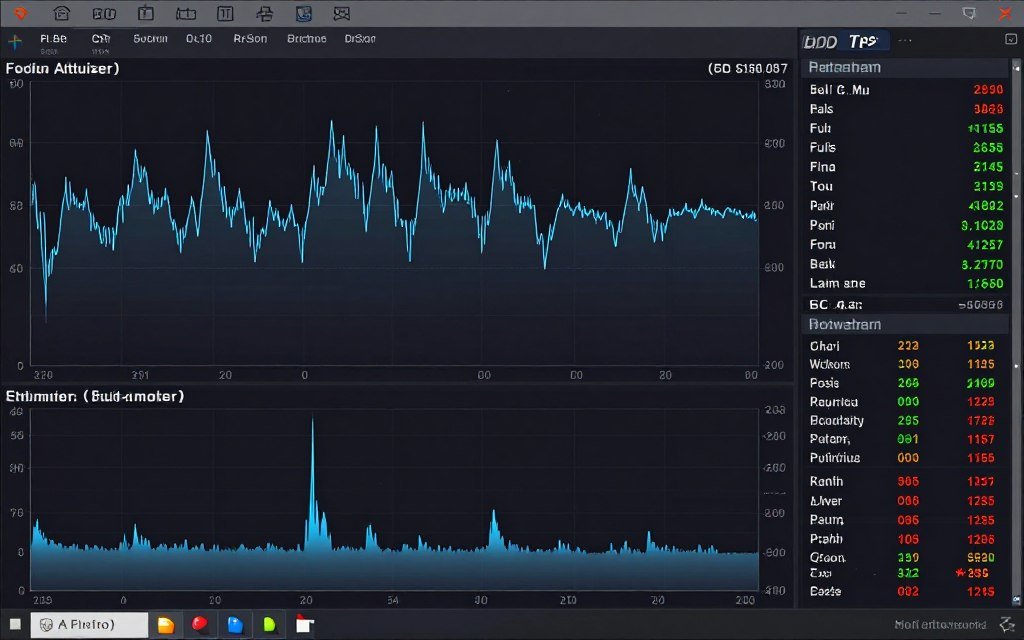Screen dimensions: 1024x640
Task: Open the ellipsis menu beside the TPS tab
Action: pos(905,40)
